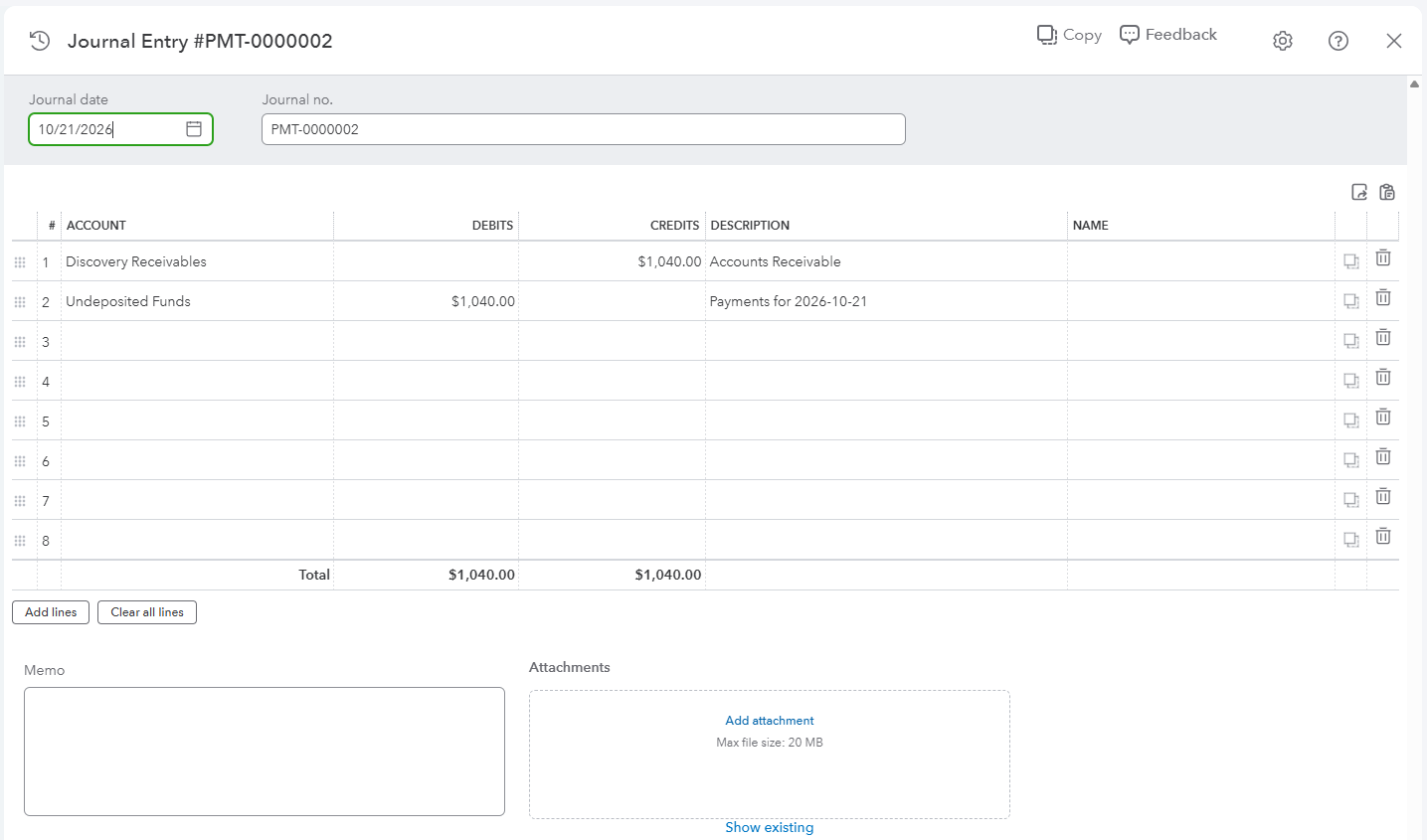The height and width of the screenshot is (840, 1427).
Task: Delete empty line 5
Action: [x=1383, y=418]
